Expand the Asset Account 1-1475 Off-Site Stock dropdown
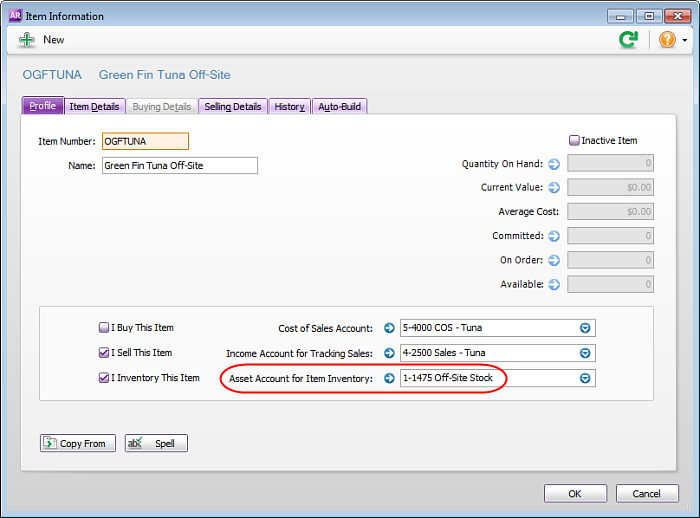This screenshot has height=518, width=700. [x=585, y=378]
